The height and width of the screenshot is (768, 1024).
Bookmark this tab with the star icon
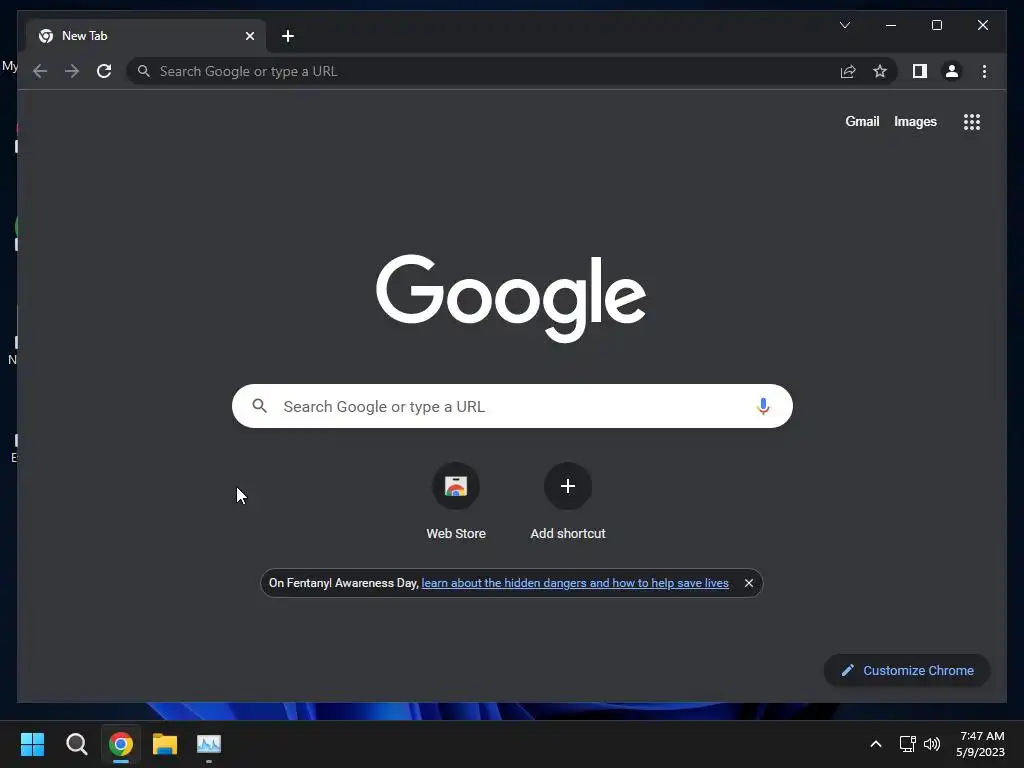(x=880, y=71)
